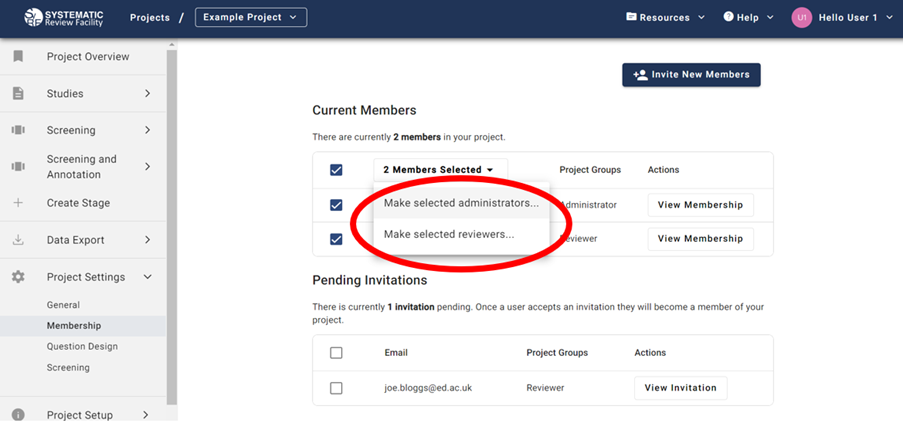Expand the Resources menu
The image size is (903, 423).
point(665,18)
